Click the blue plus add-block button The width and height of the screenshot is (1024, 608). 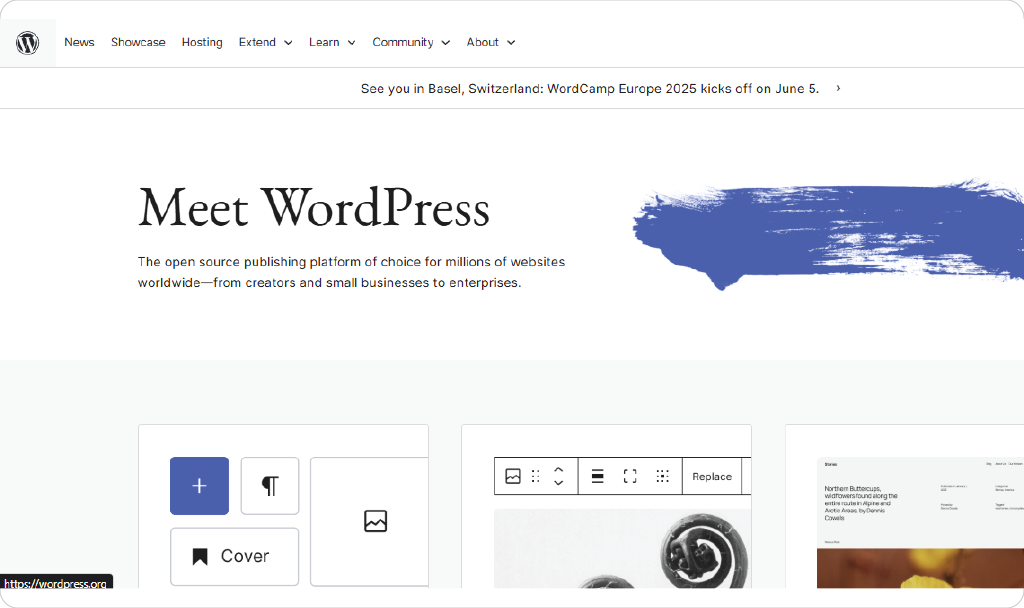coord(199,486)
